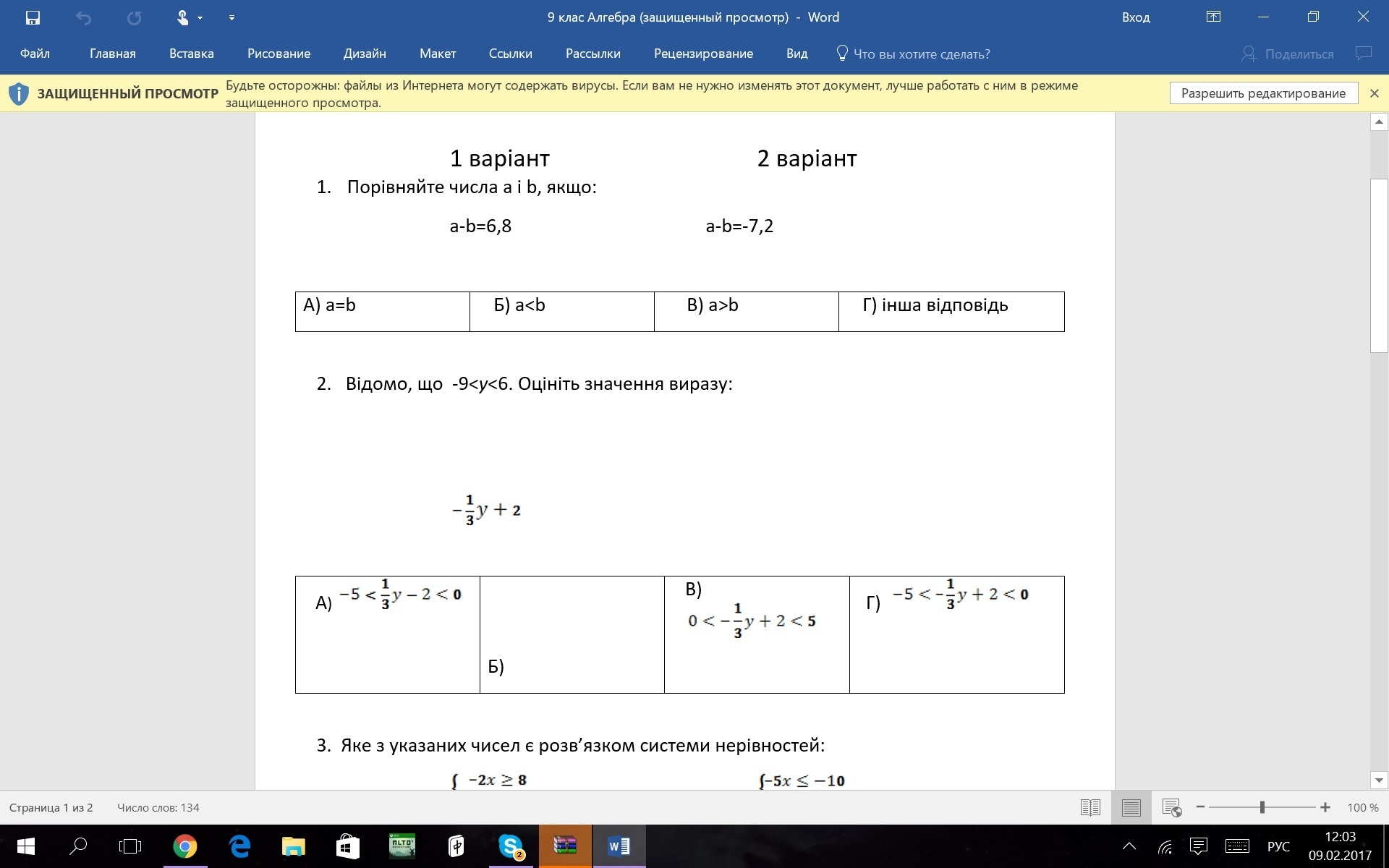Click table cell Б) a<b
Viewport: 1389px width, 868px height.
(562, 312)
